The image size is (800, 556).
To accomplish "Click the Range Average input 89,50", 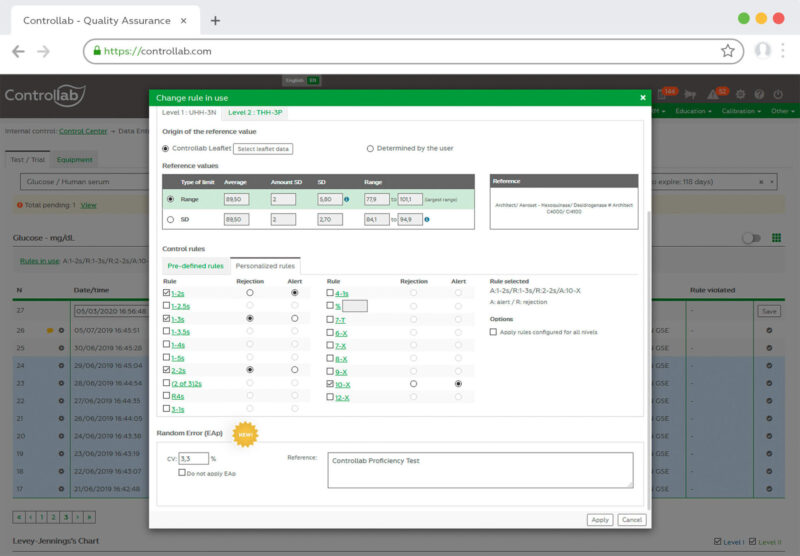I will [236, 199].
